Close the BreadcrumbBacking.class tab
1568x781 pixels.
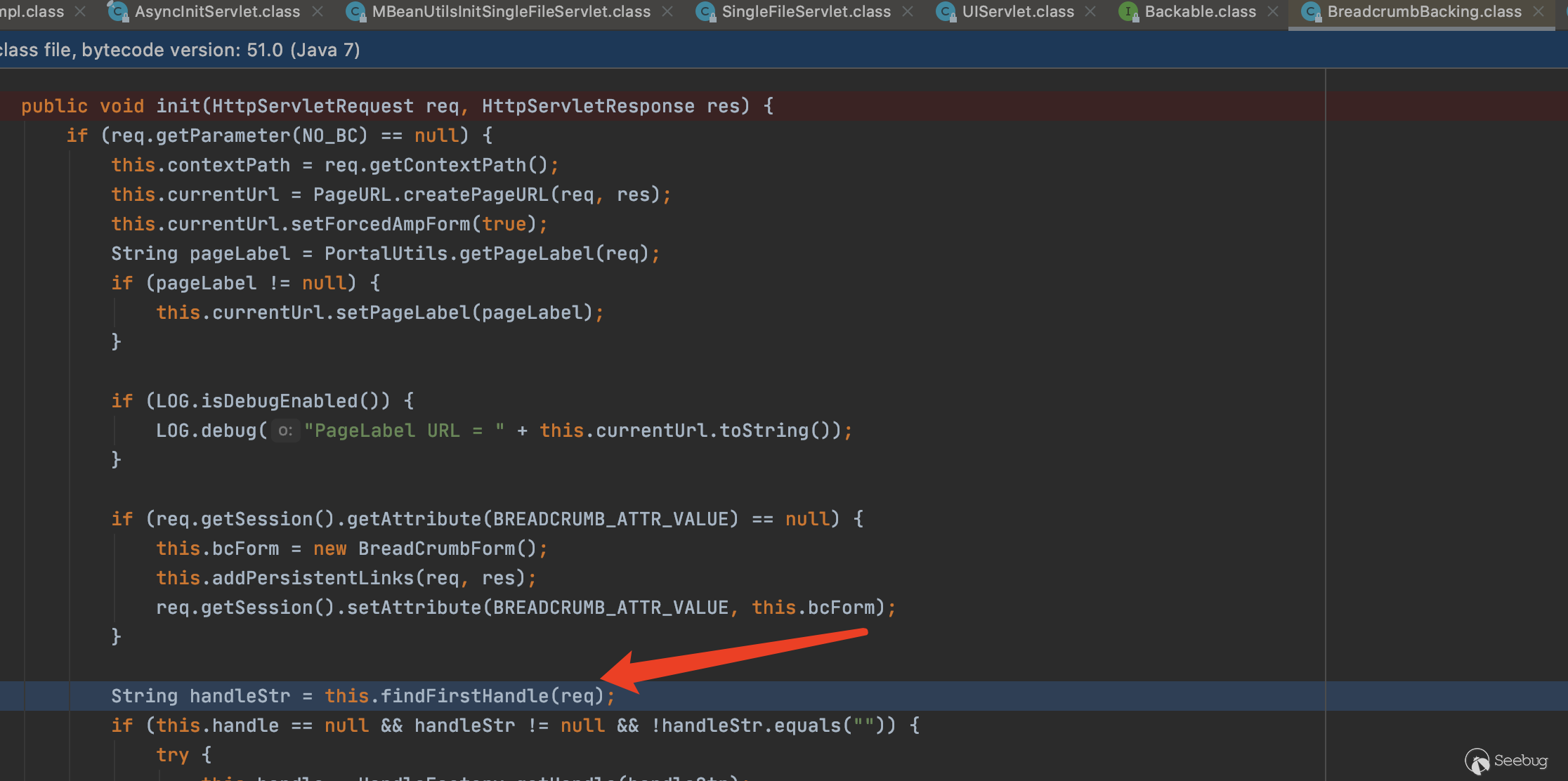pos(1538,11)
